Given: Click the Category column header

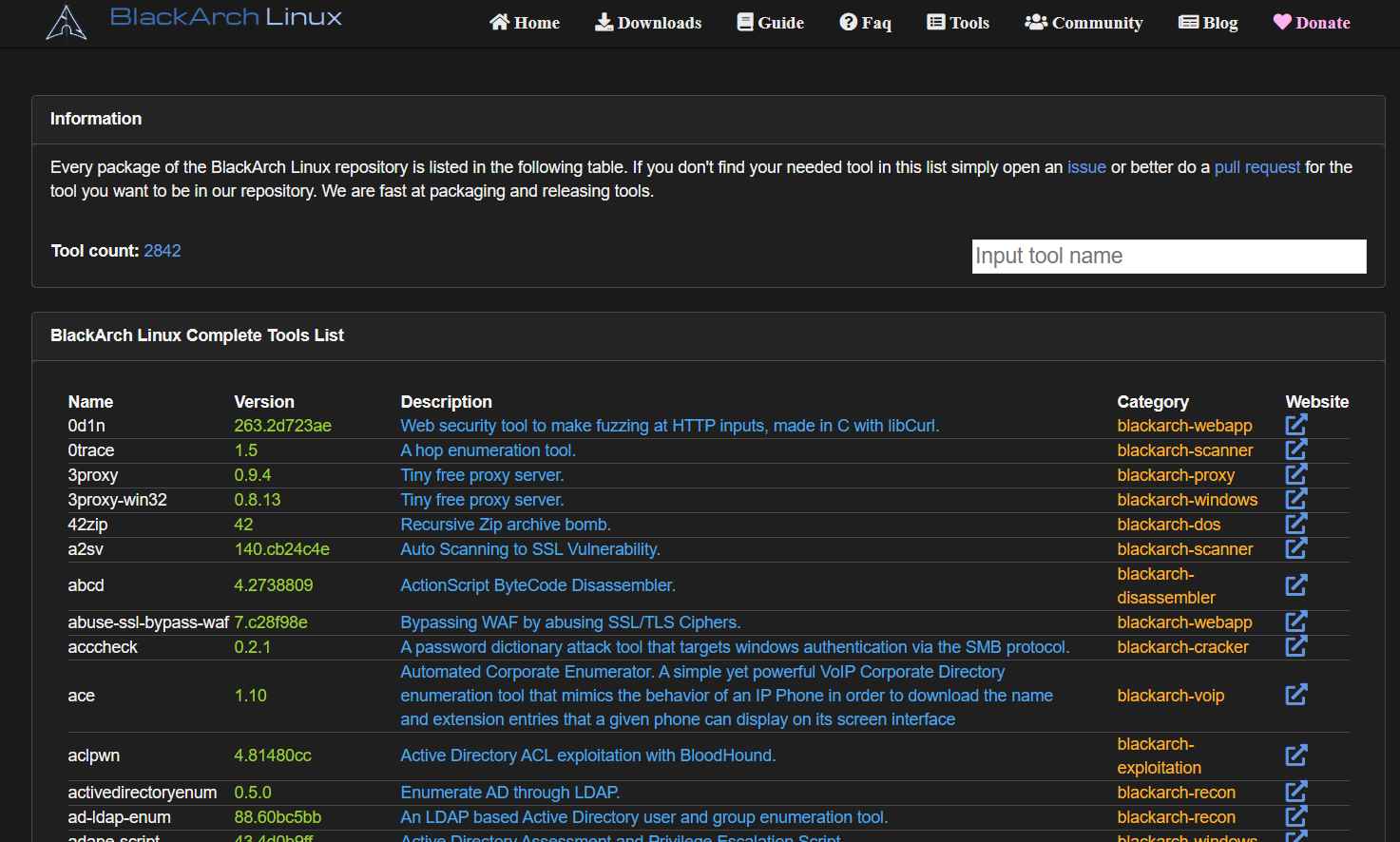Looking at the screenshot, I should click(1153, 402).
